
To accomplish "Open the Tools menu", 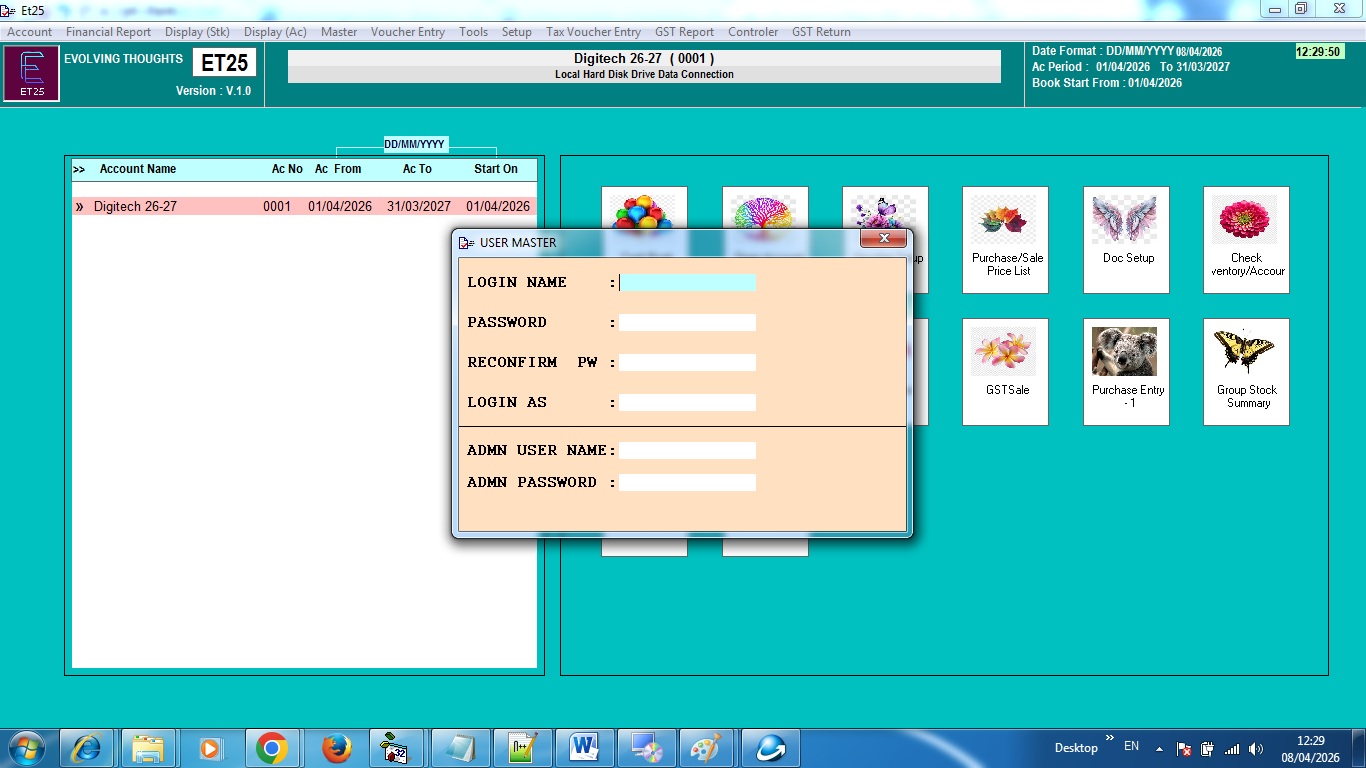I will tap(473, 32).
